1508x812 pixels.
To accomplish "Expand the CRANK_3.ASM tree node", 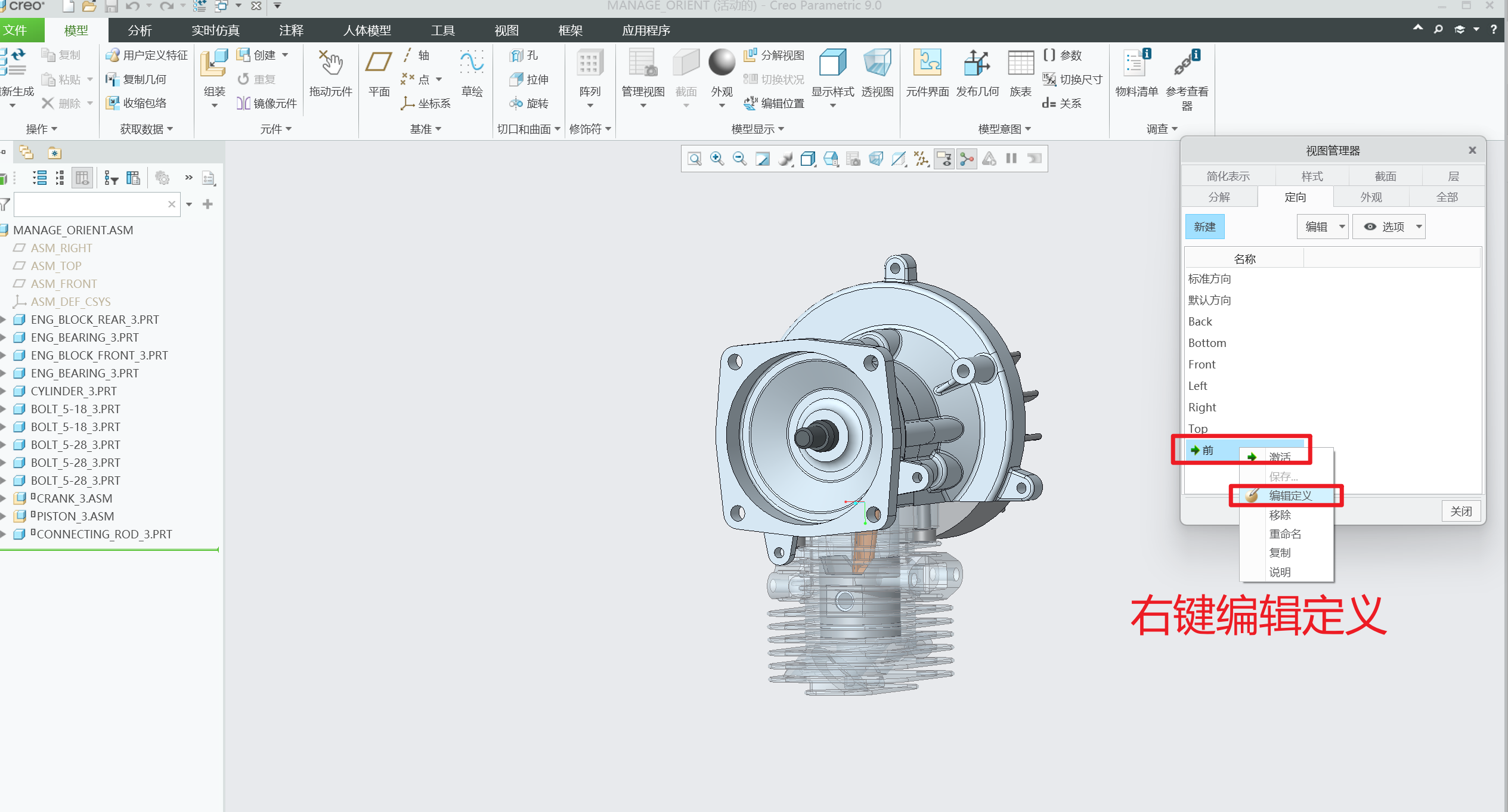I will [4, 498].
